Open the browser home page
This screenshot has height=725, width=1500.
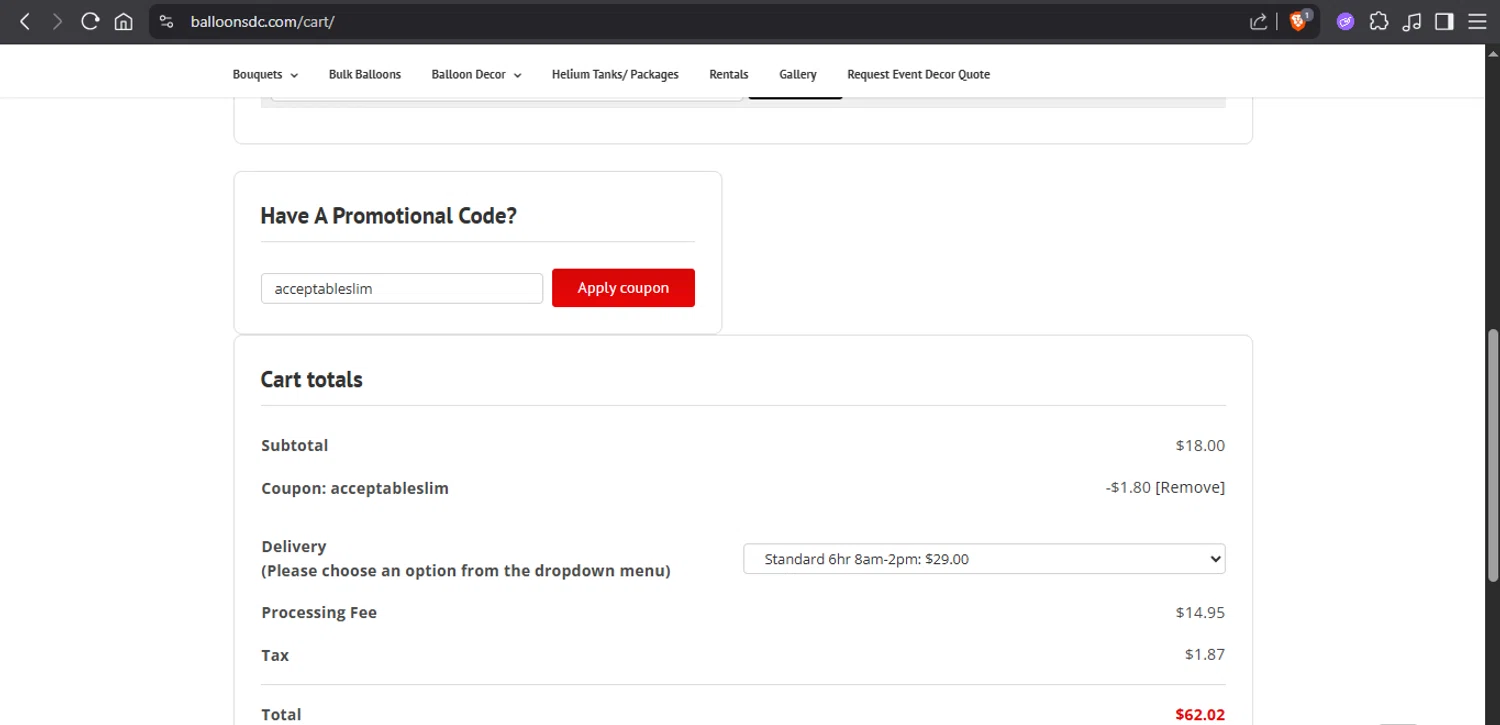point(123,21)
